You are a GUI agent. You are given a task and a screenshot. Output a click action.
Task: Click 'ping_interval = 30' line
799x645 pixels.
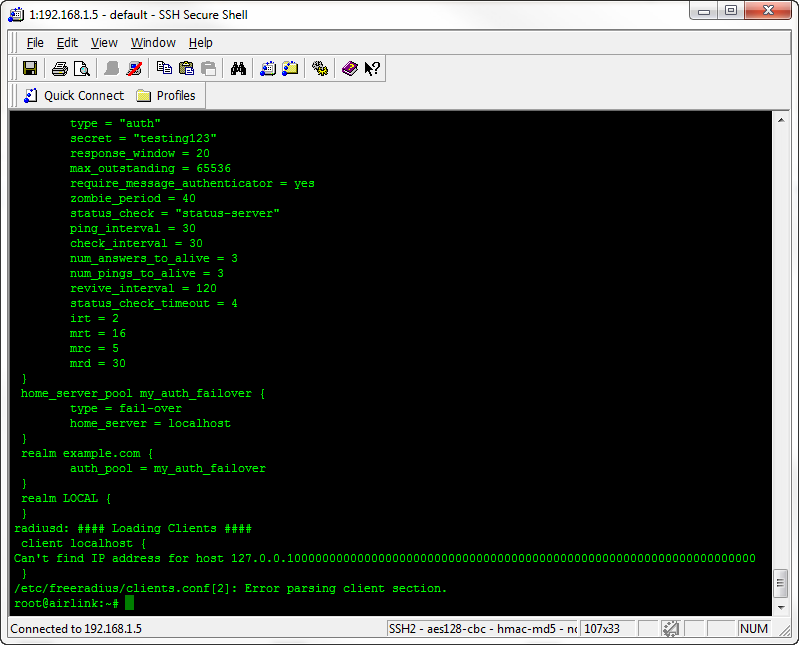pos(133,228)
